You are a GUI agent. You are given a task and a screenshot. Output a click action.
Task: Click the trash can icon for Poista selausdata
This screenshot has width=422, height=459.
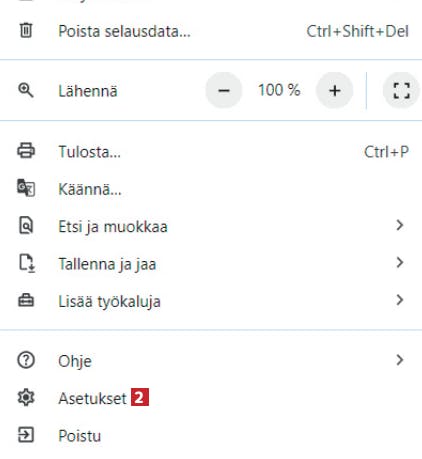tap(26, 30)
